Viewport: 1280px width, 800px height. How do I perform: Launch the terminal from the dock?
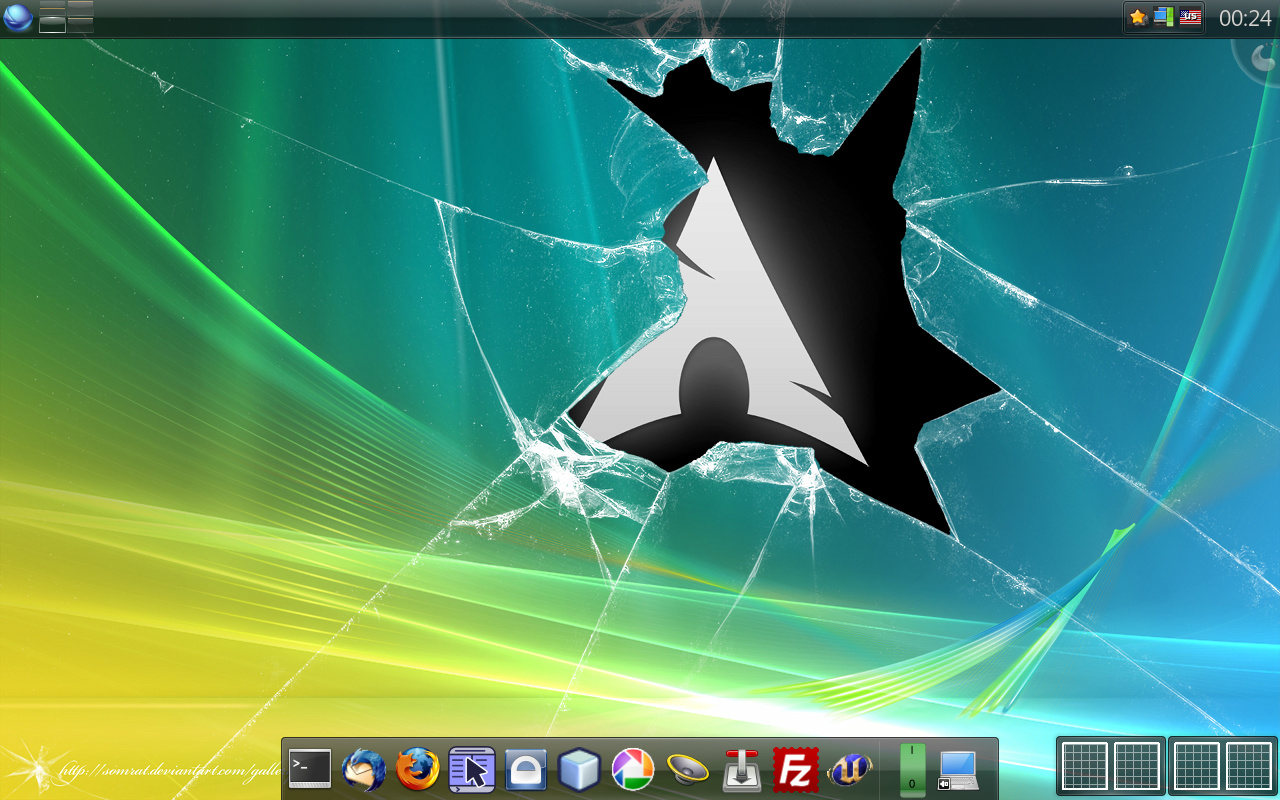(x=310, y=769)
